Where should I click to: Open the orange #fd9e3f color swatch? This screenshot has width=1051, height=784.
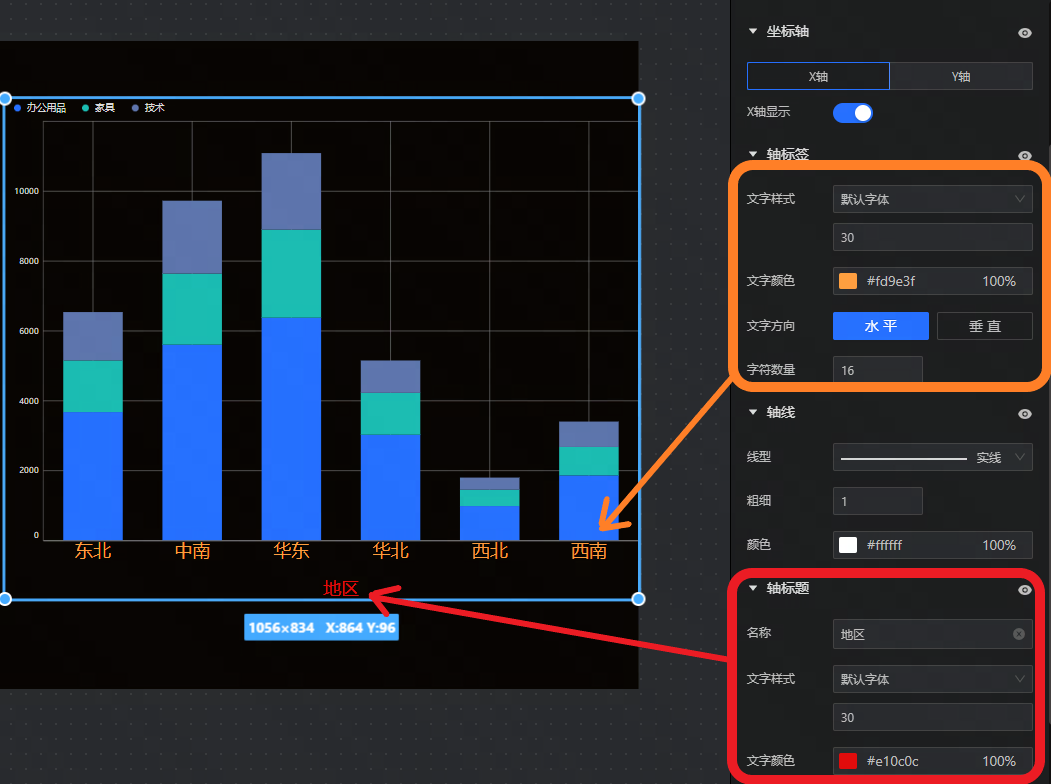point(848,282)
